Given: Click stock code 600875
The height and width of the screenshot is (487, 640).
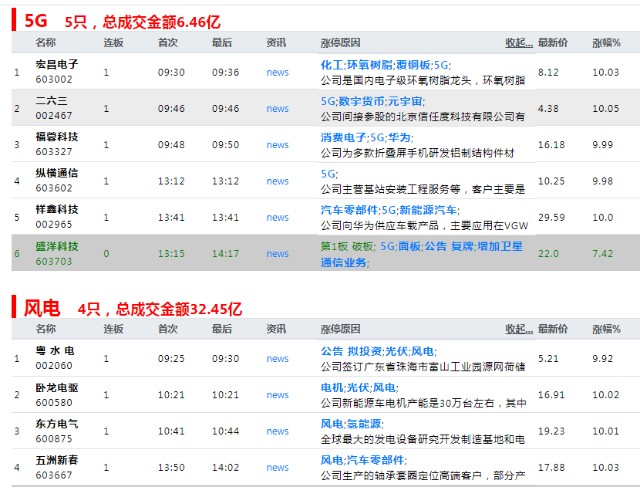Looking at the screenshot, I should click(54, 439).
